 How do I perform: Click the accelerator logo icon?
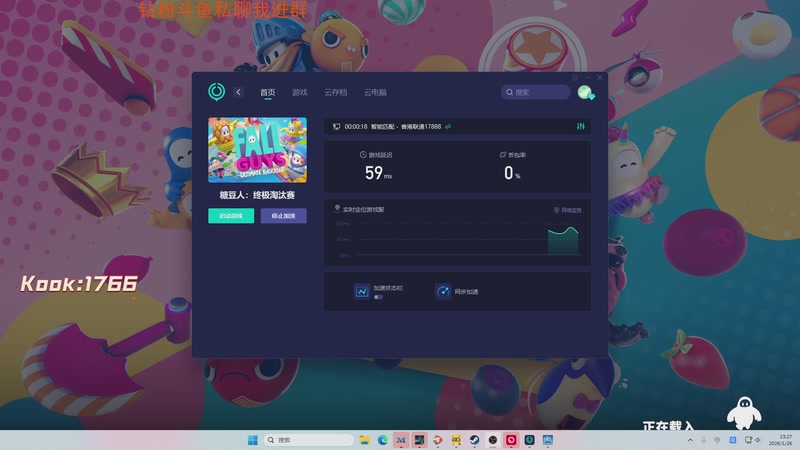[x=216, y=92]
